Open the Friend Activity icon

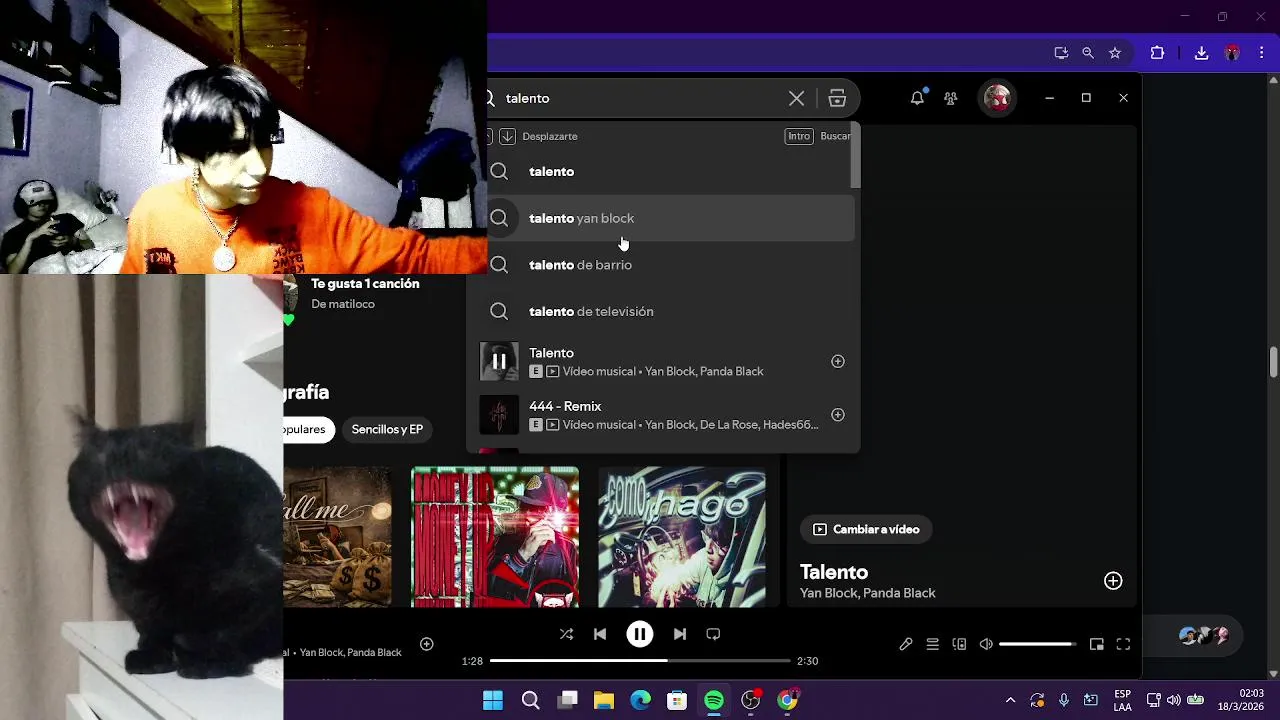[951, 98]
